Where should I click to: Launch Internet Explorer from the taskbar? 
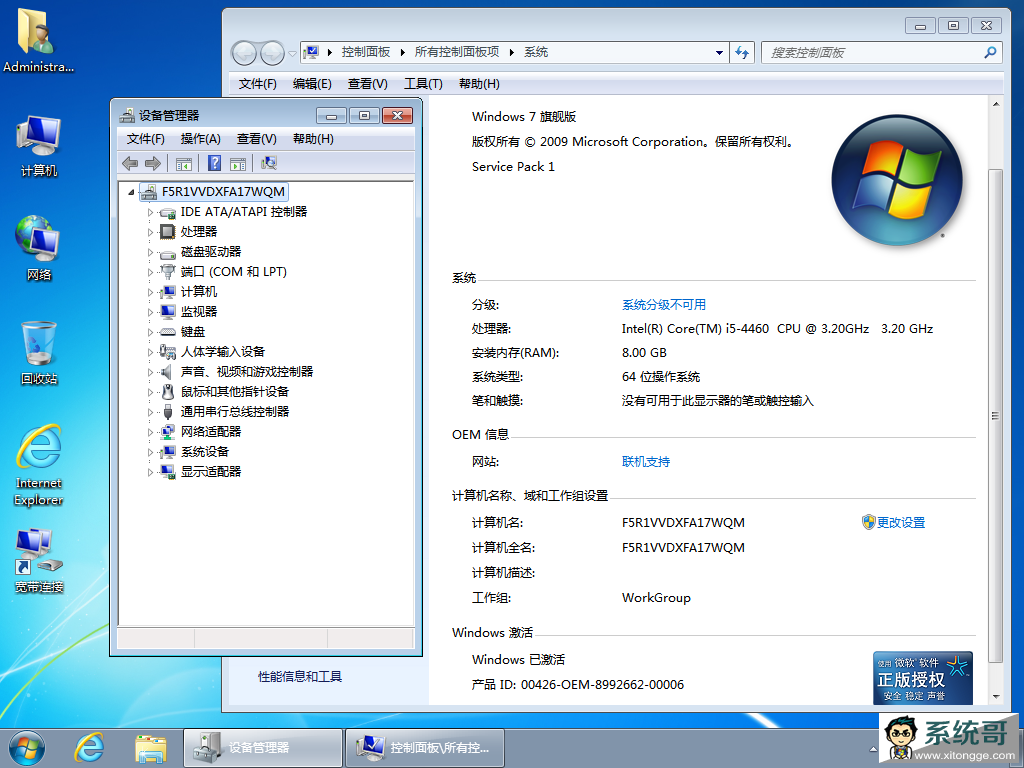point(89,748)
